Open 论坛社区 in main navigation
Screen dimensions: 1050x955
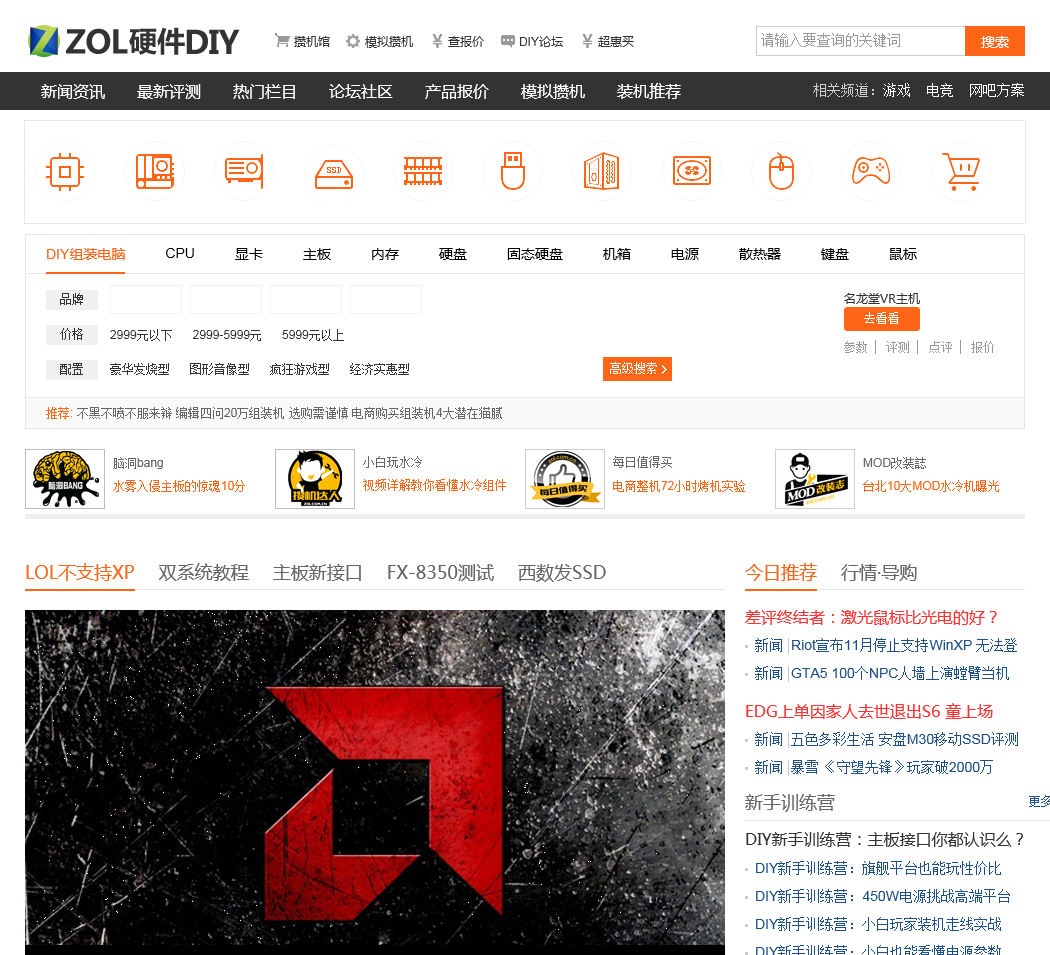pyautogui.click(x=360, y=91)
